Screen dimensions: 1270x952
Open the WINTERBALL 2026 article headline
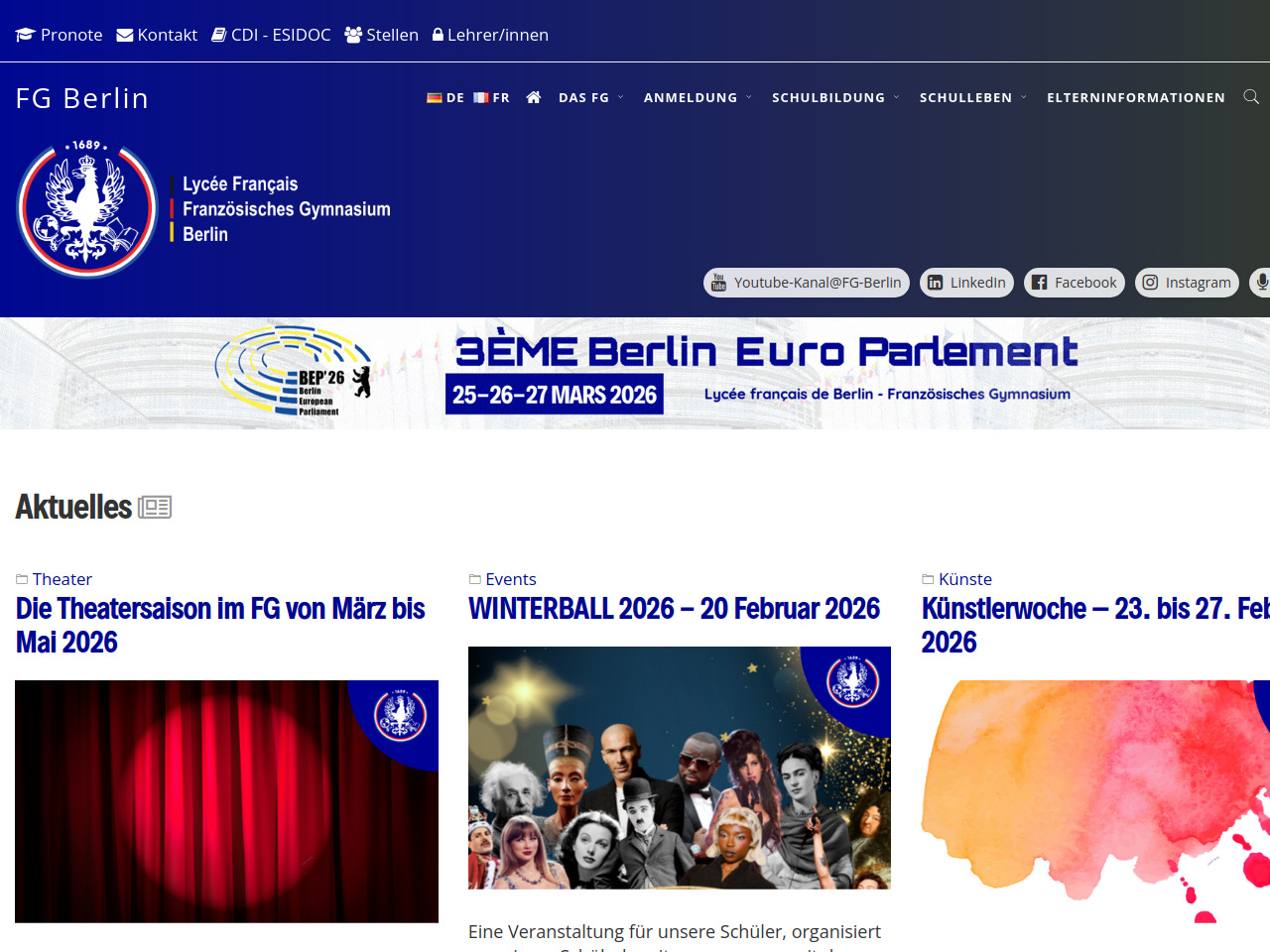click(674, 608)
